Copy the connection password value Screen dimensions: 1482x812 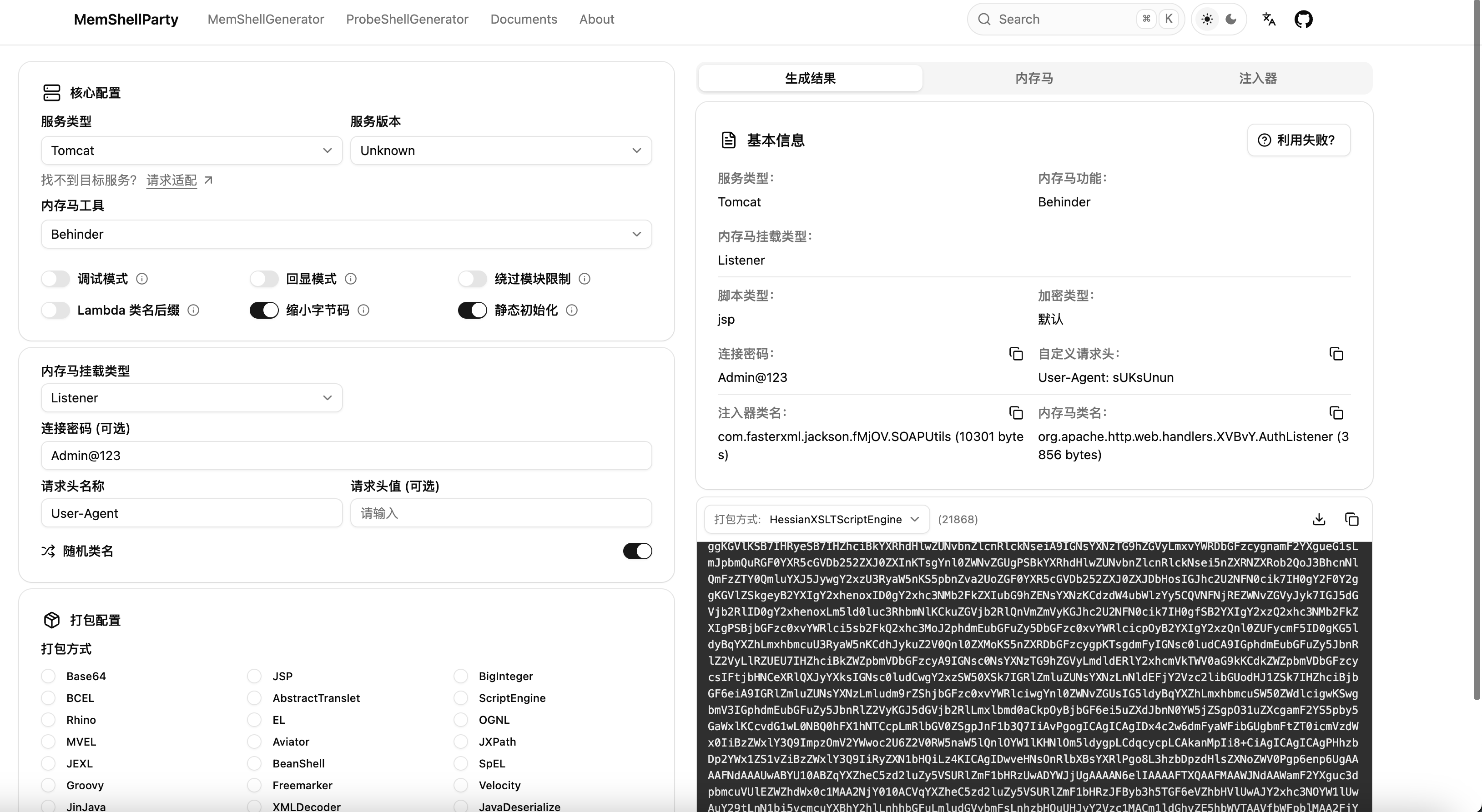(1015, 354)
